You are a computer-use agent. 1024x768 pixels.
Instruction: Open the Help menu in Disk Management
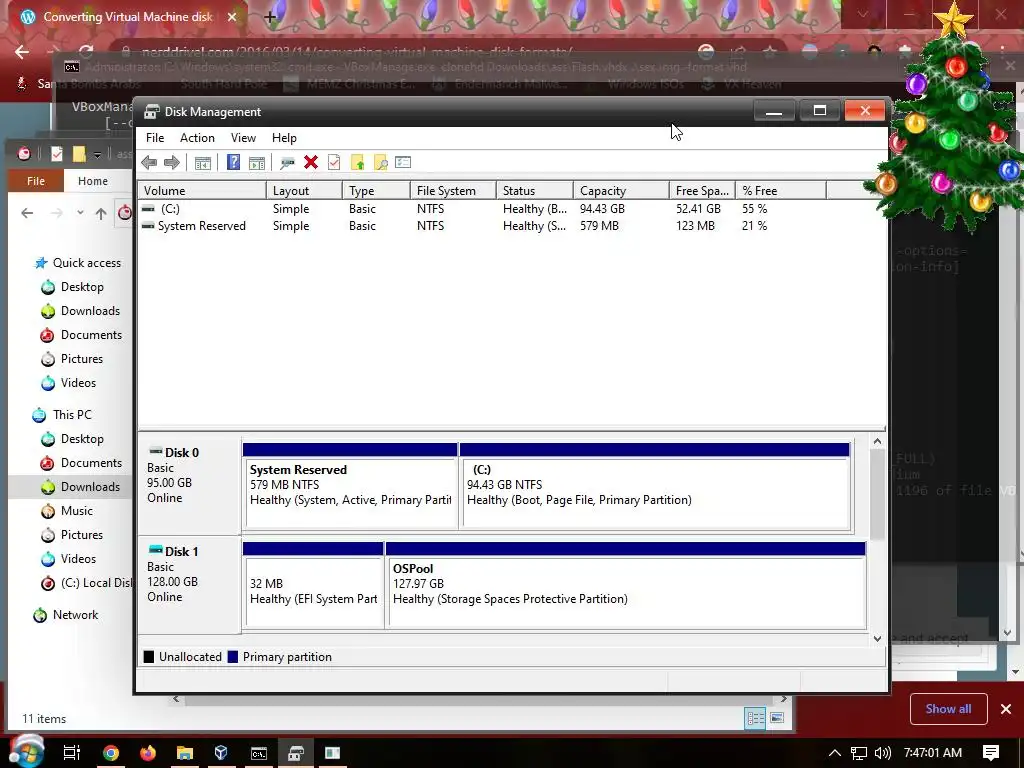(284, 138)
